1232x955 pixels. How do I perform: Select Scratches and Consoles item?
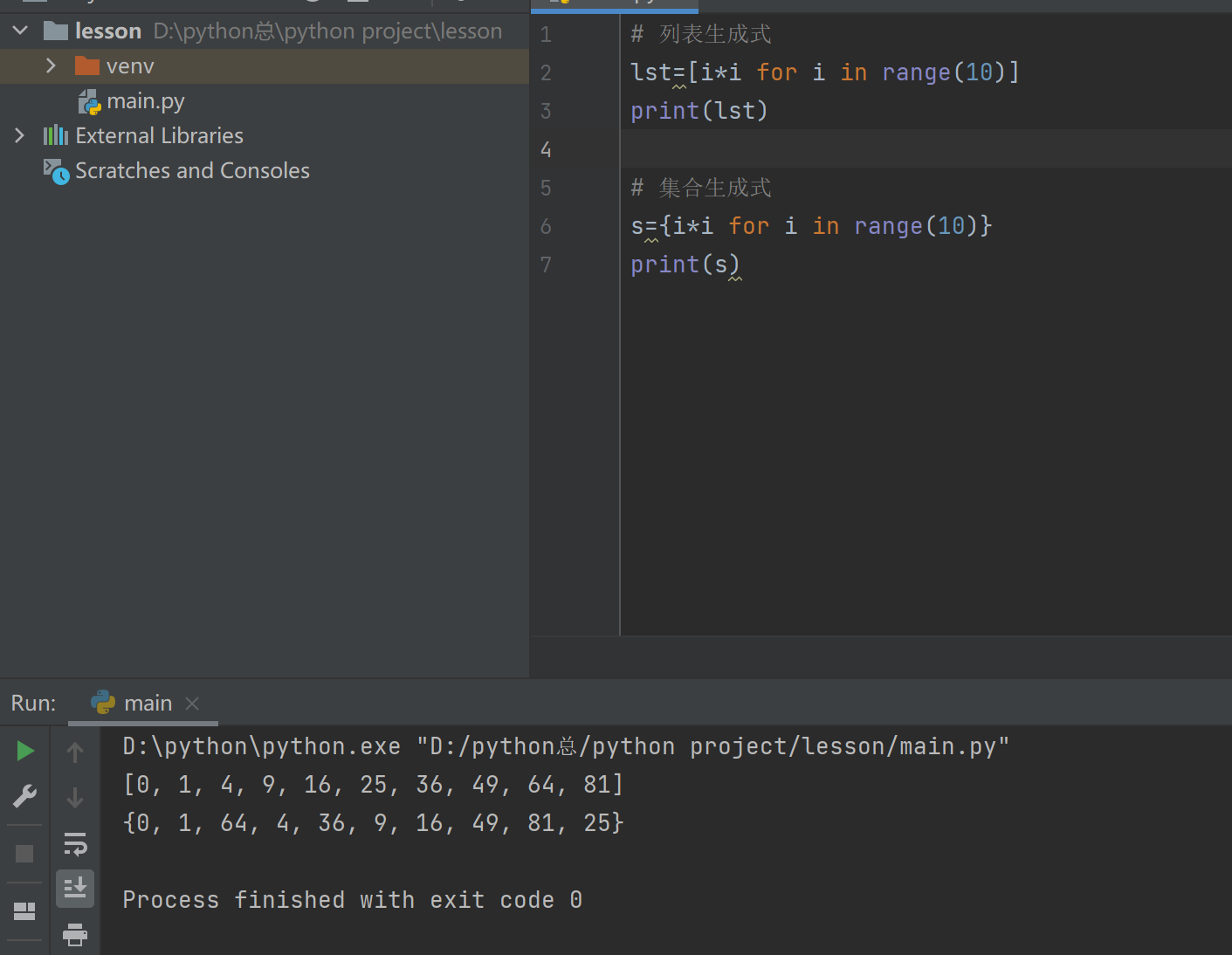(192, 171)
